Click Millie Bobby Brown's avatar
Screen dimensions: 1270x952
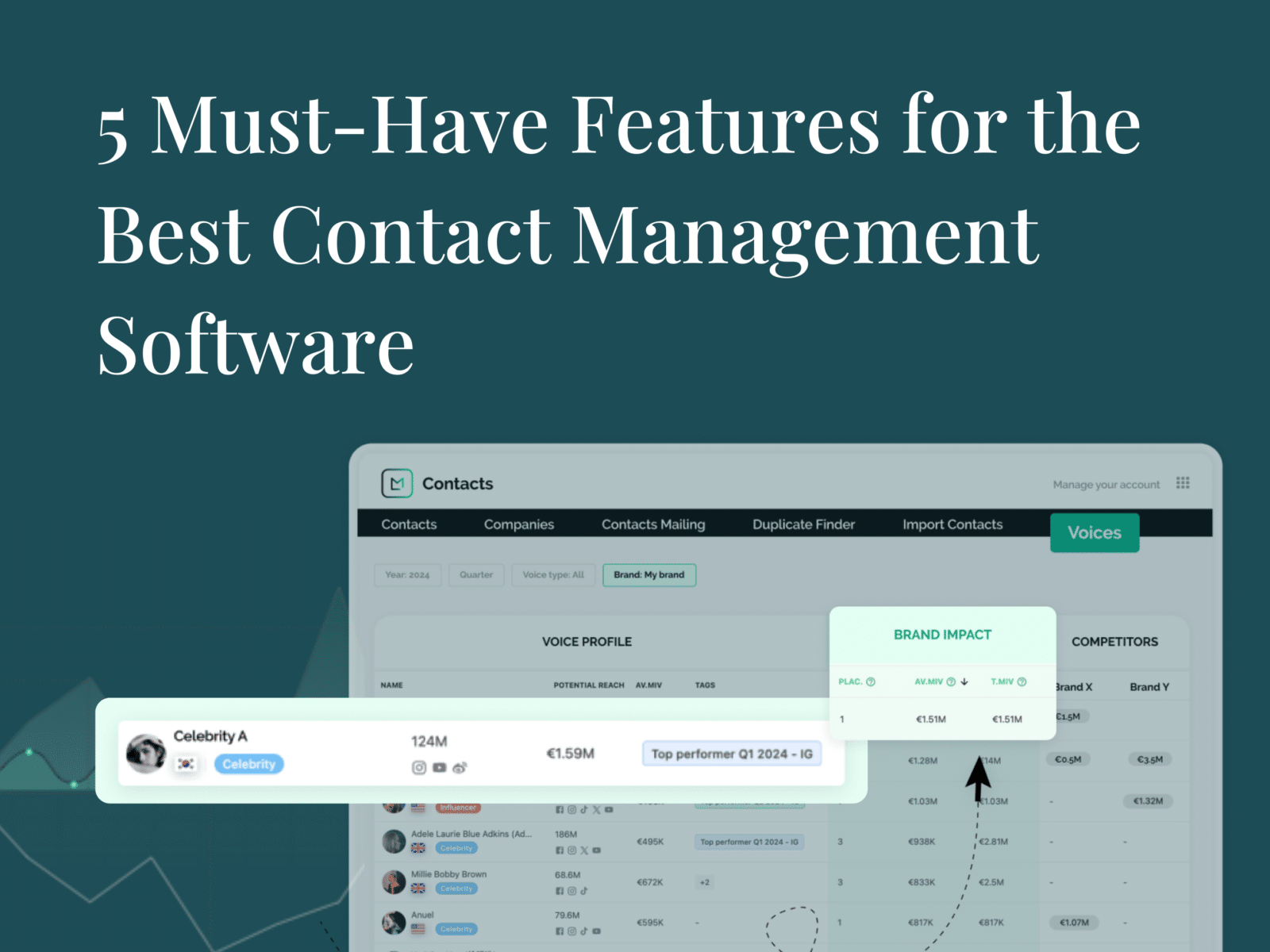coord(394,881)
